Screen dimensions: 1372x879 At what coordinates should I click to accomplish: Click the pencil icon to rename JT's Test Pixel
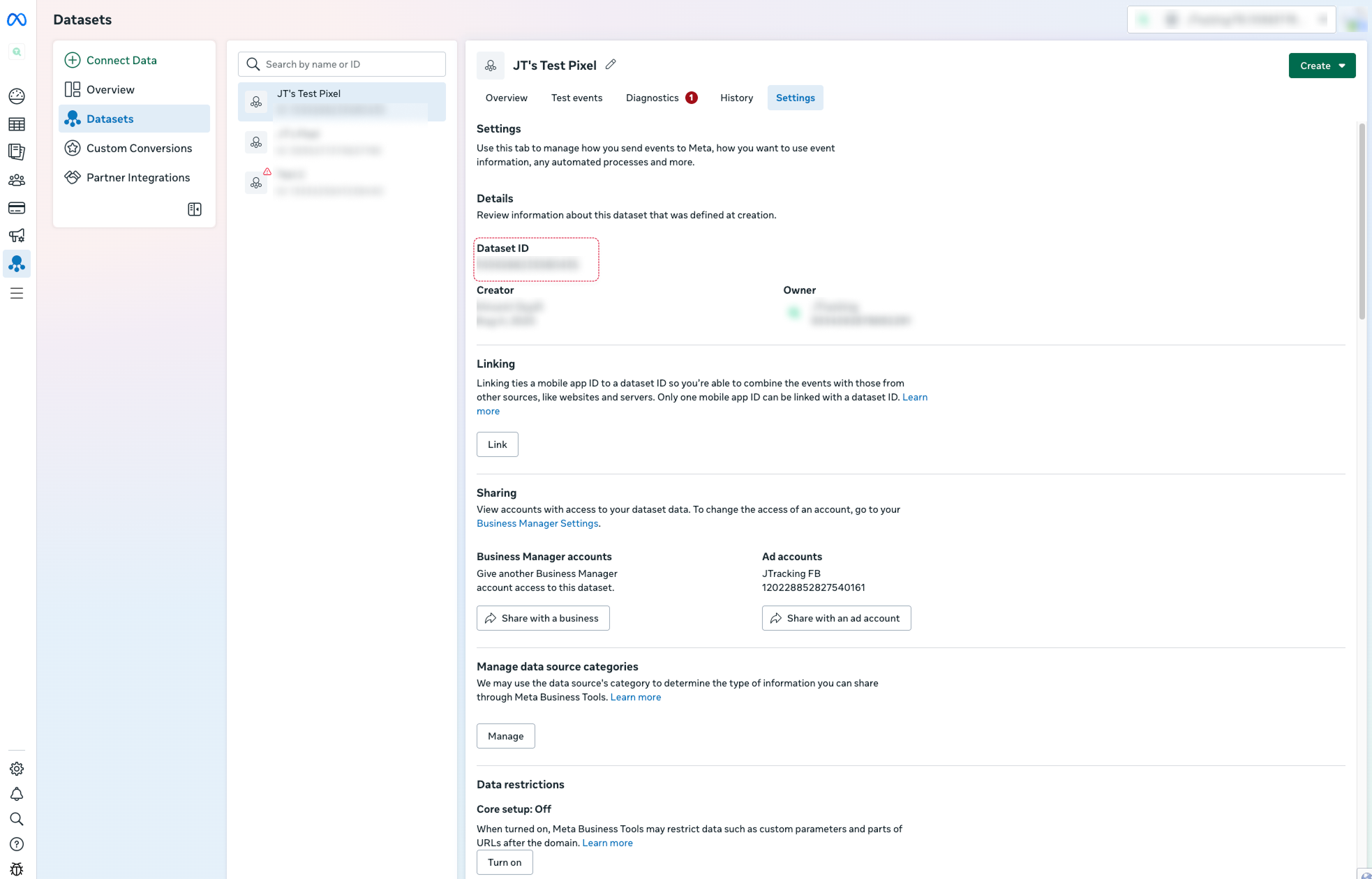[611, 65]
